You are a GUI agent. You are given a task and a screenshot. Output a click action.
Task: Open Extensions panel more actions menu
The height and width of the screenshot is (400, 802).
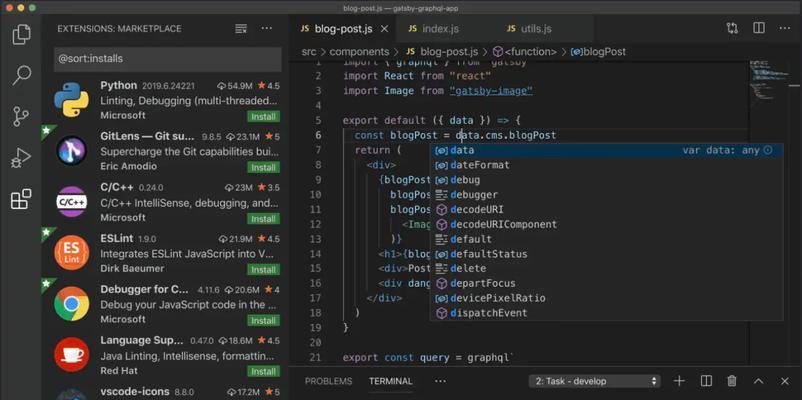point(266,29)
